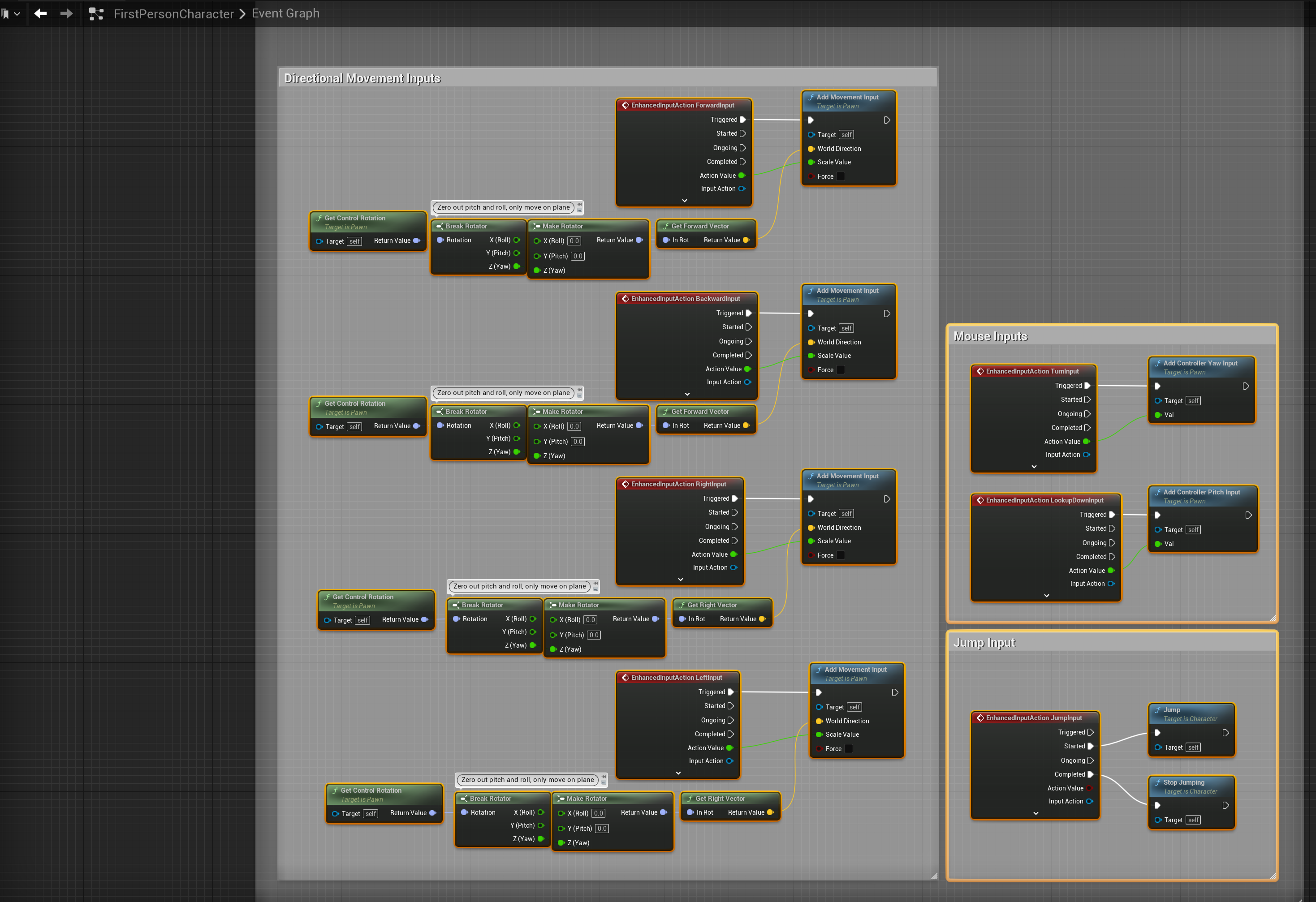Click the forward navigation arrow
The height and width of the screenshot is (902, 1316).
click(x=66, y=13)
